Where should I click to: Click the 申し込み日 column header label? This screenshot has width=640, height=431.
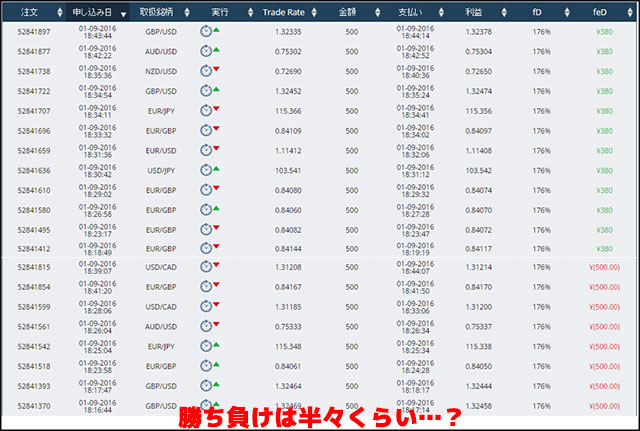(92, 12)
